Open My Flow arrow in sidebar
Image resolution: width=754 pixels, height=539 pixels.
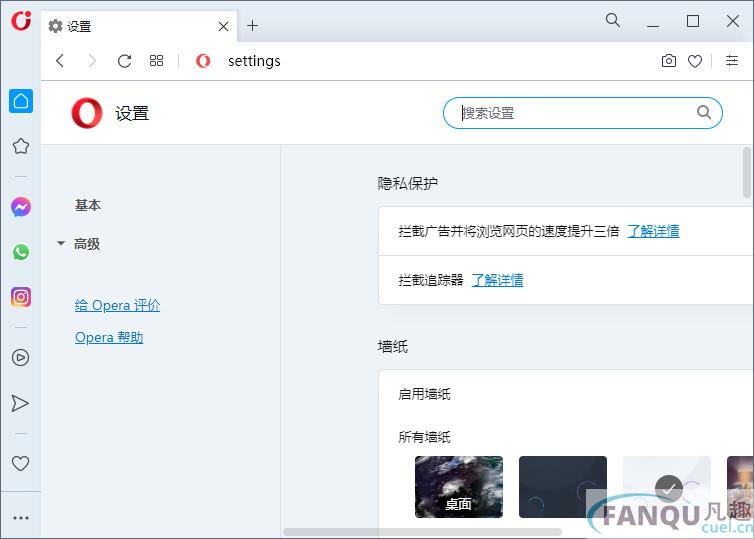click(x=20, y=403)
